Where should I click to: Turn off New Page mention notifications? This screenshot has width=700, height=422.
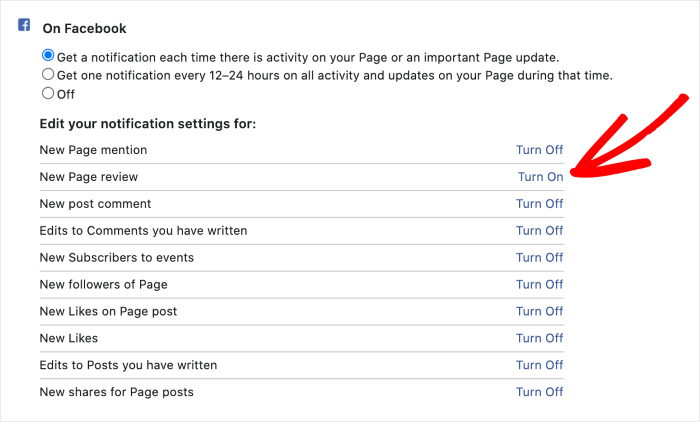click(x=539, y=150)
